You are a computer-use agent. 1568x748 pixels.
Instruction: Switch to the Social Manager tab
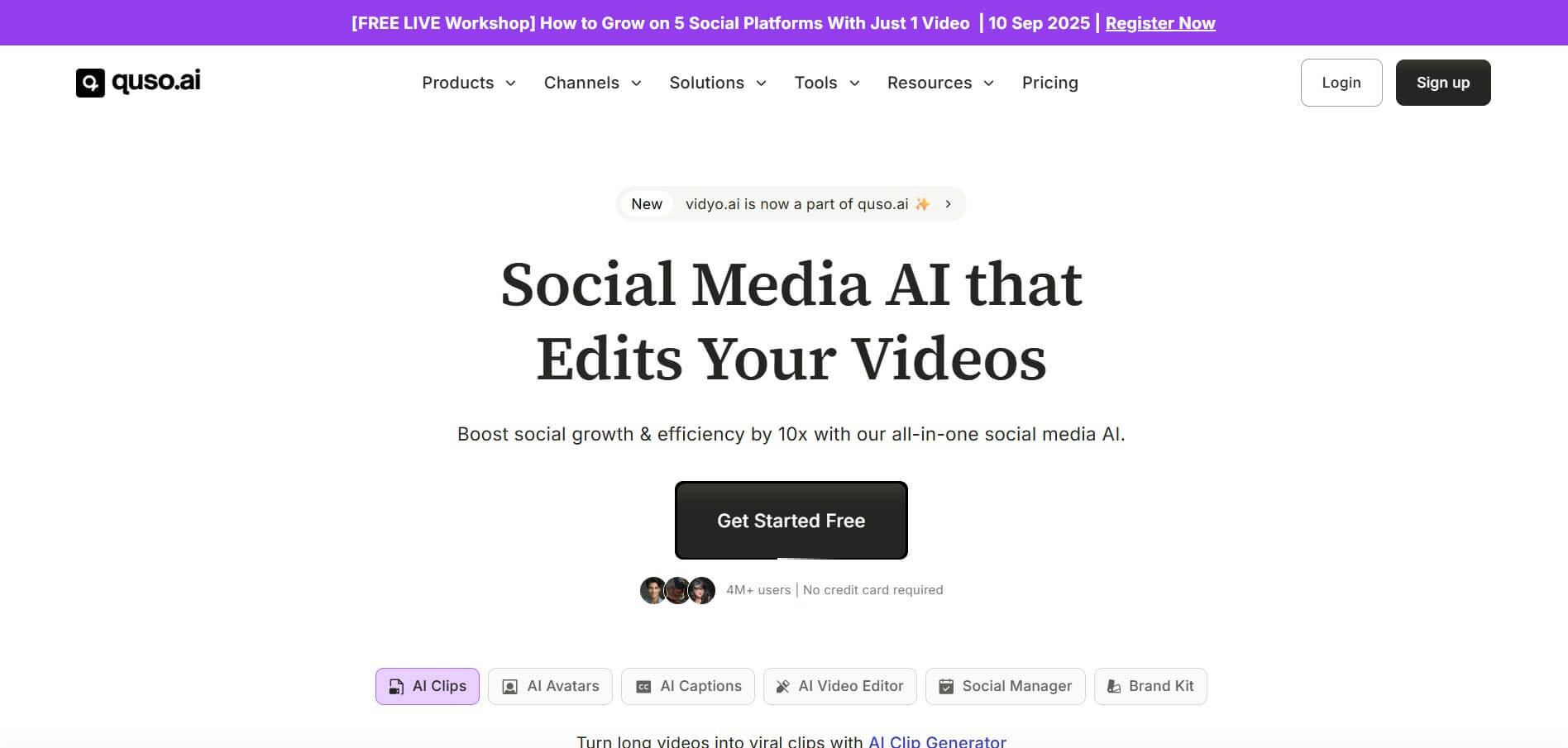point(1006,686)
